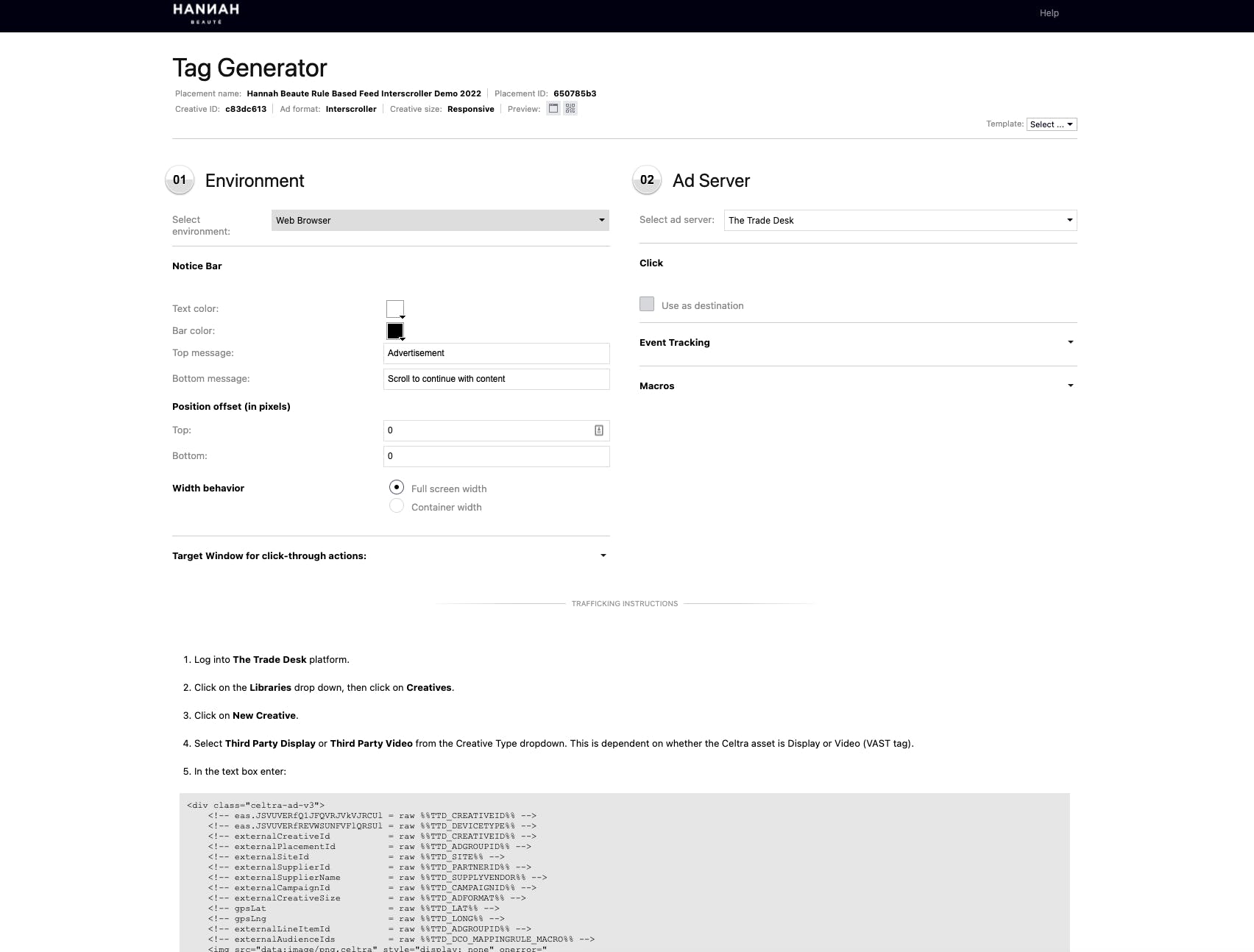
Task: Expand the Event Tracking section
Action: tap(857, 343)
